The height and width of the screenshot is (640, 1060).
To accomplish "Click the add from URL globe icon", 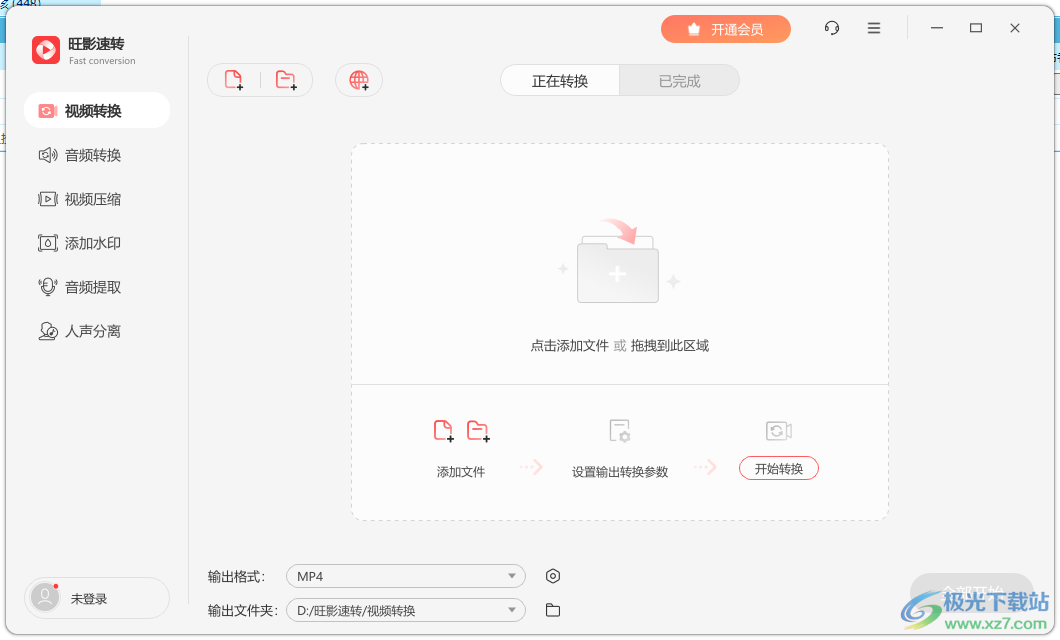I will click(x=358, y=80).
